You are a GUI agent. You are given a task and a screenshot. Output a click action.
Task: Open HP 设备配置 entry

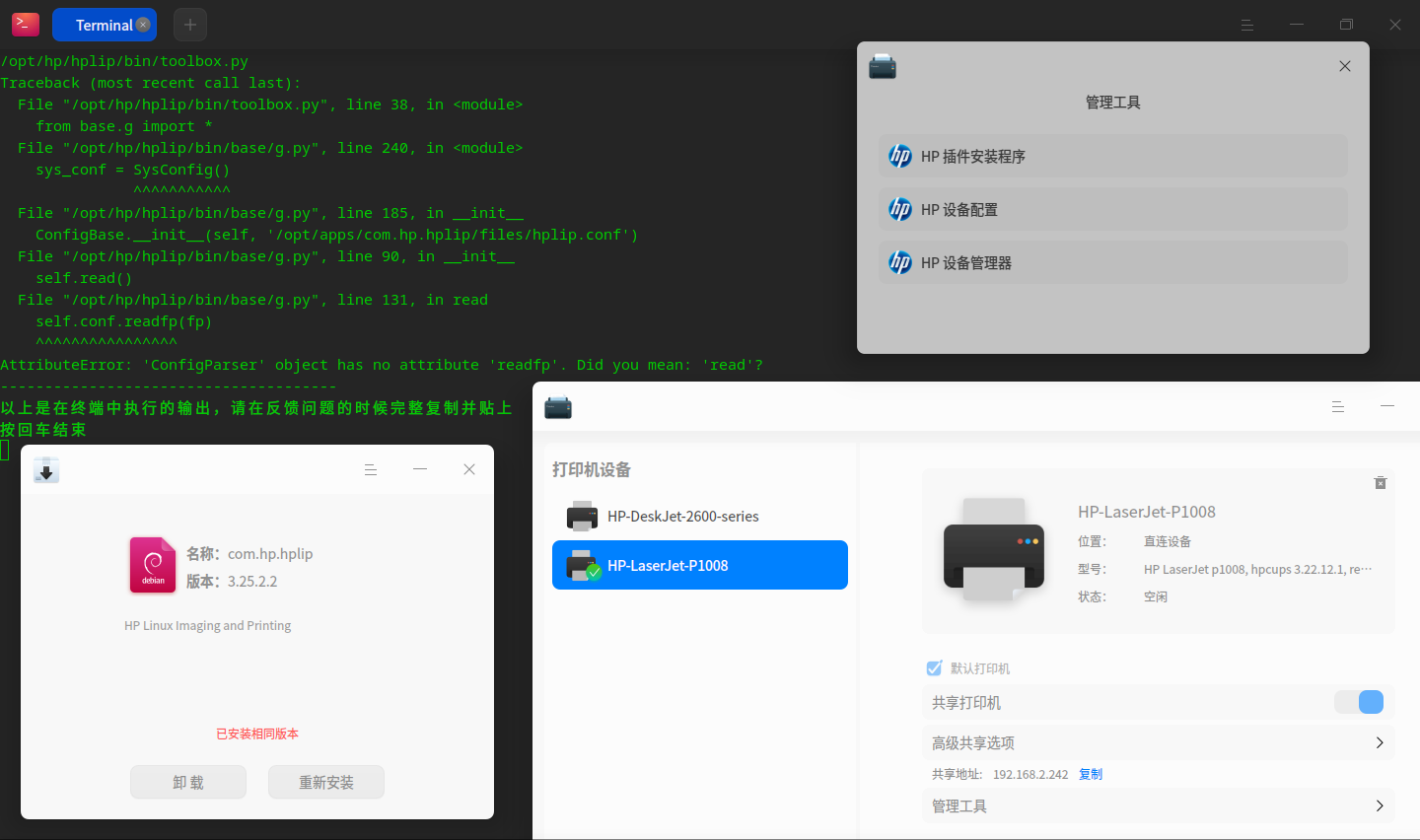point(1113,209)
